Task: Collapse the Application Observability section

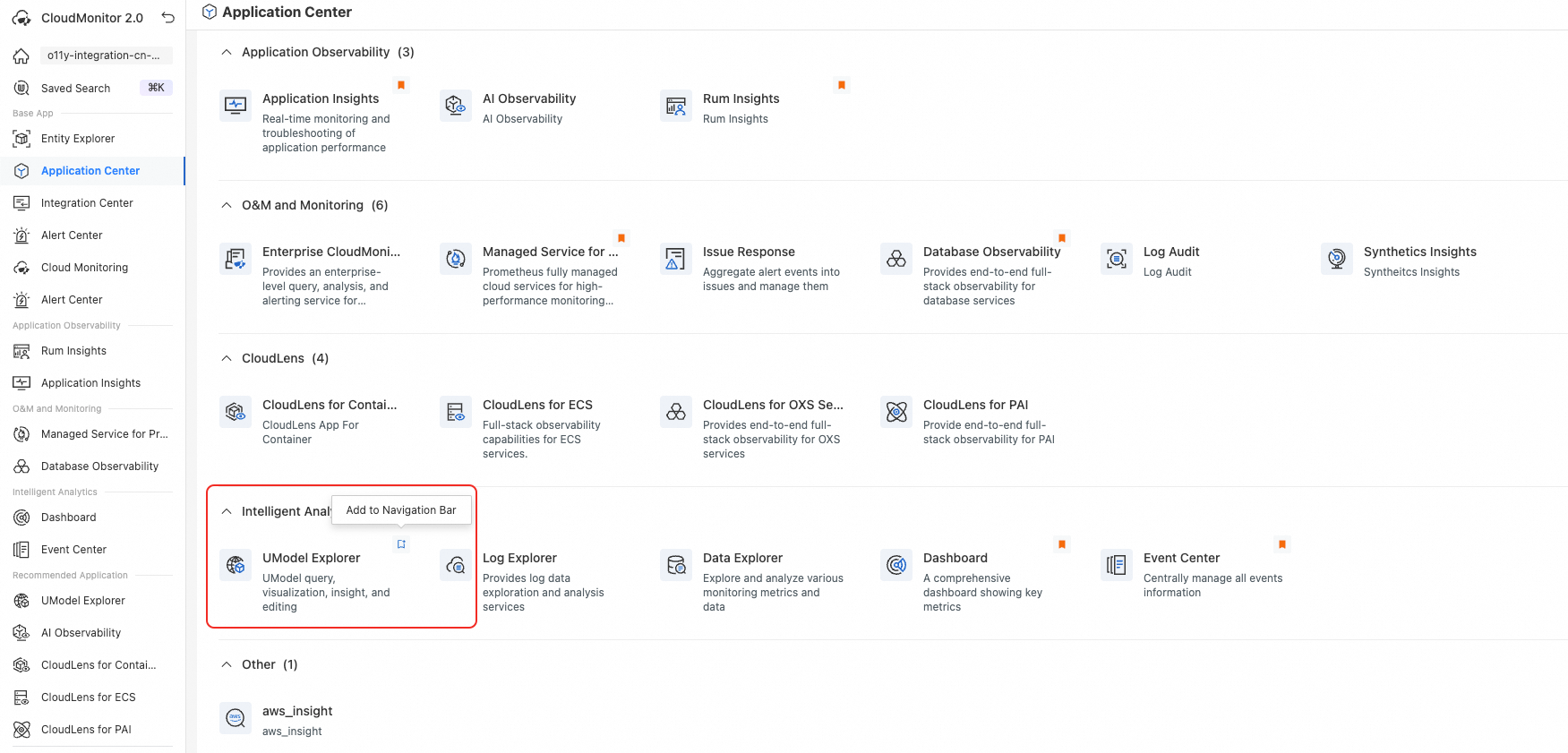Action: tap(227, 52)
